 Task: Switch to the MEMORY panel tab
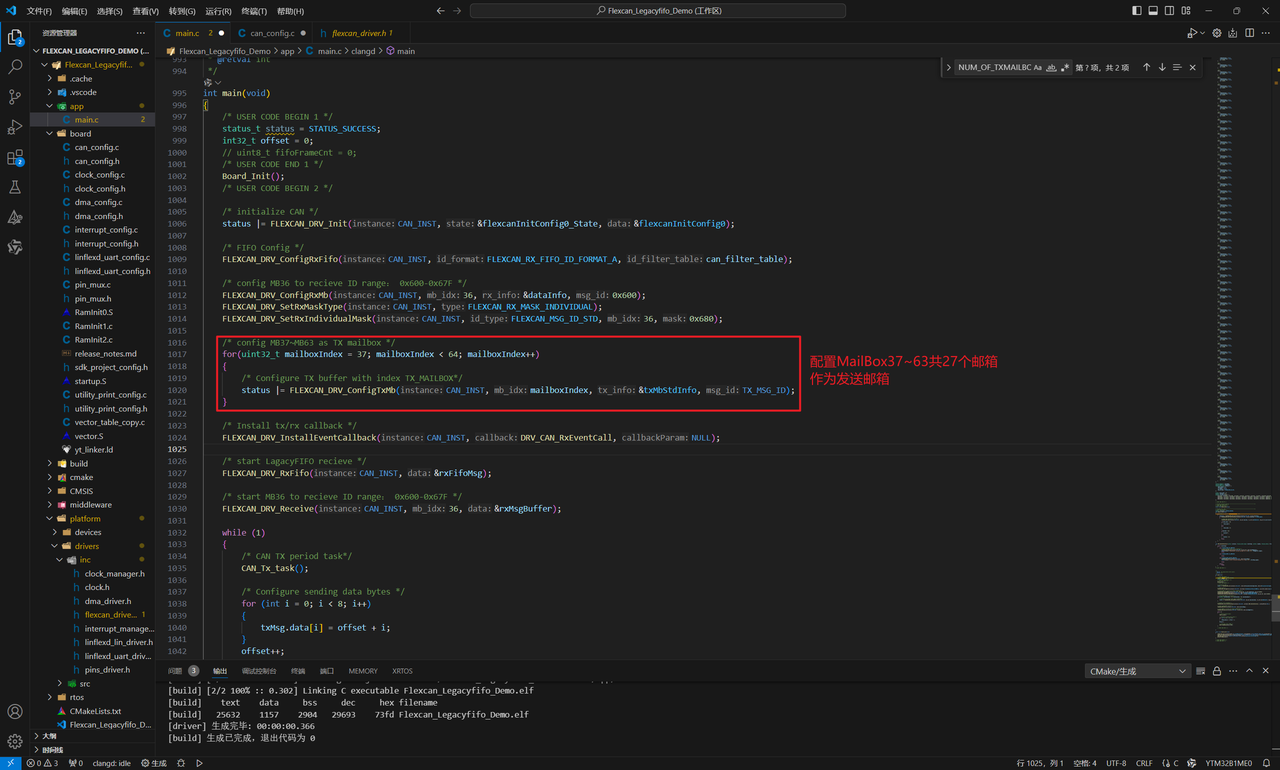click(x=363, y=671)
